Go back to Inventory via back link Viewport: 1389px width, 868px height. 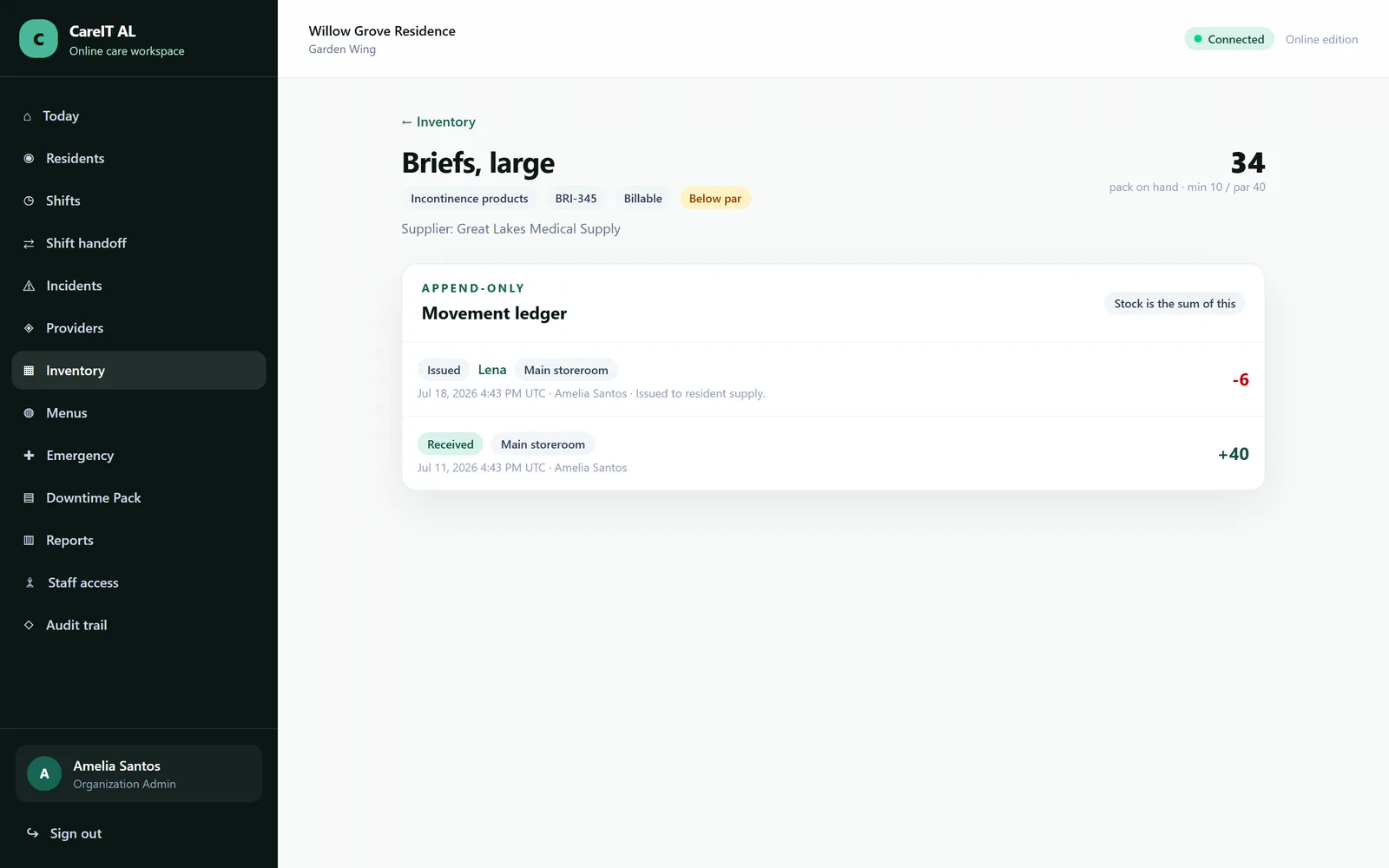coord(438,122)
